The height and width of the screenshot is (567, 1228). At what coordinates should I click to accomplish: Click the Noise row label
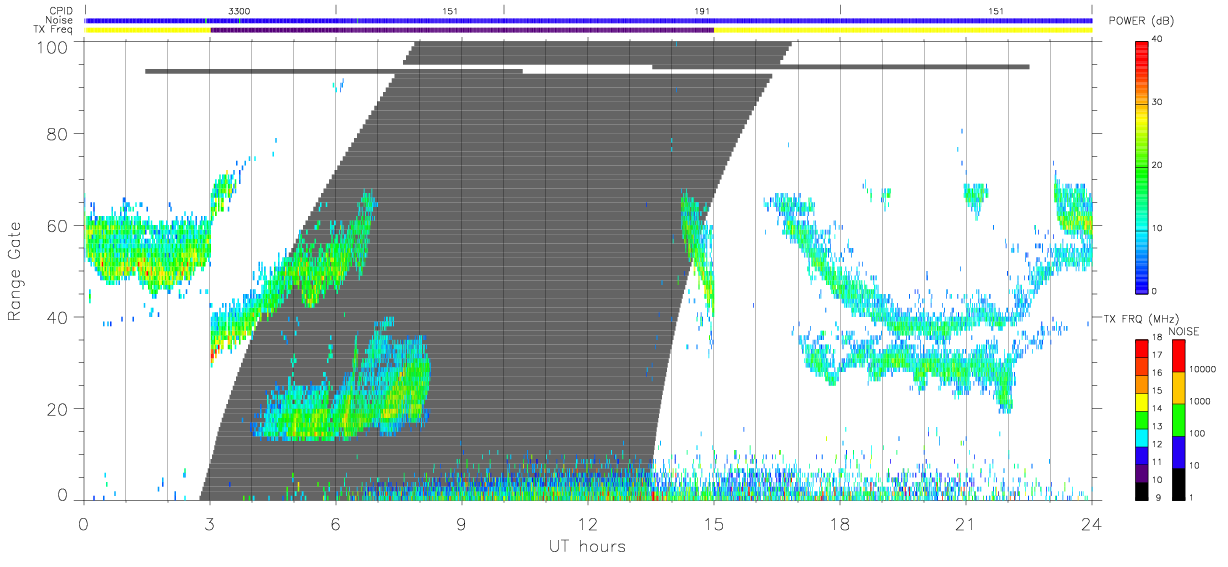[61, 20]
